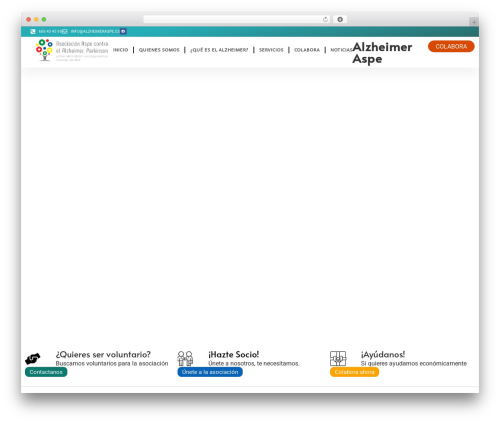Click the green maximize window button
This screenshot has height=423, width=500.
tap(44, 19)
